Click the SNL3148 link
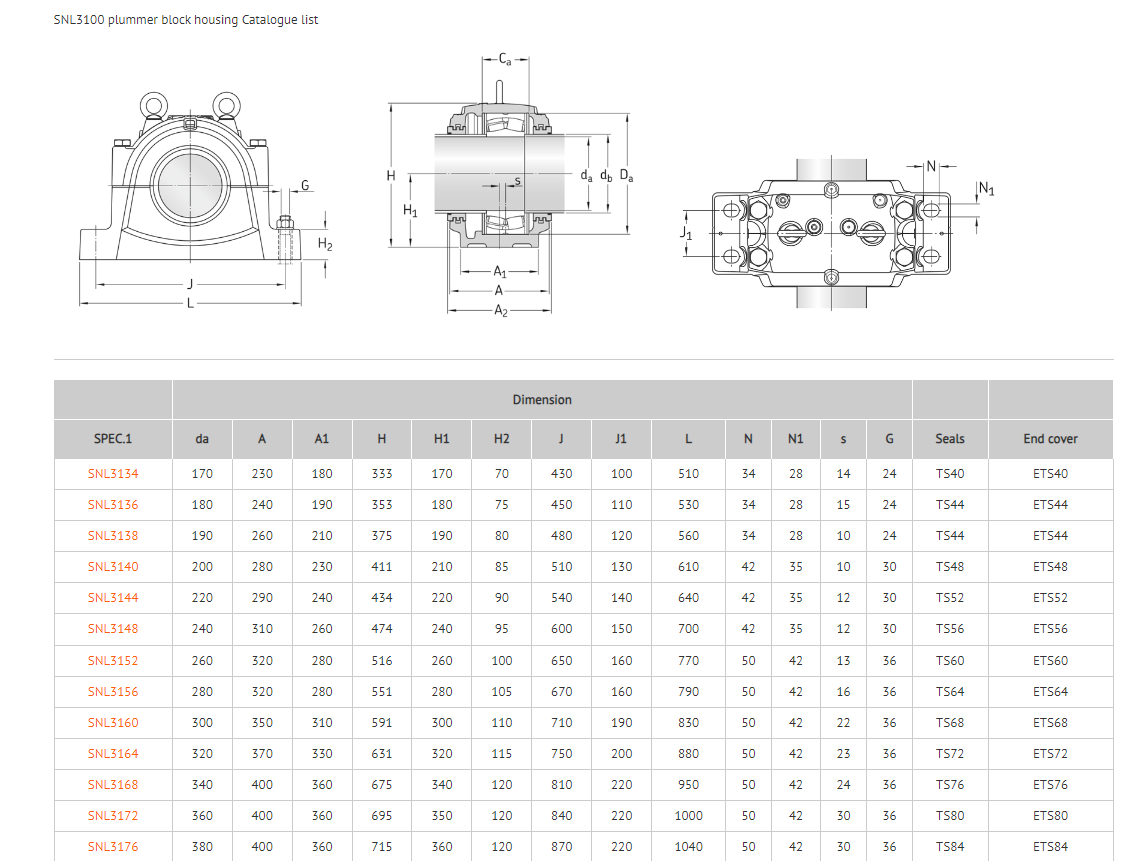This screenshot has height=861, width=1129. click(113, 629)
